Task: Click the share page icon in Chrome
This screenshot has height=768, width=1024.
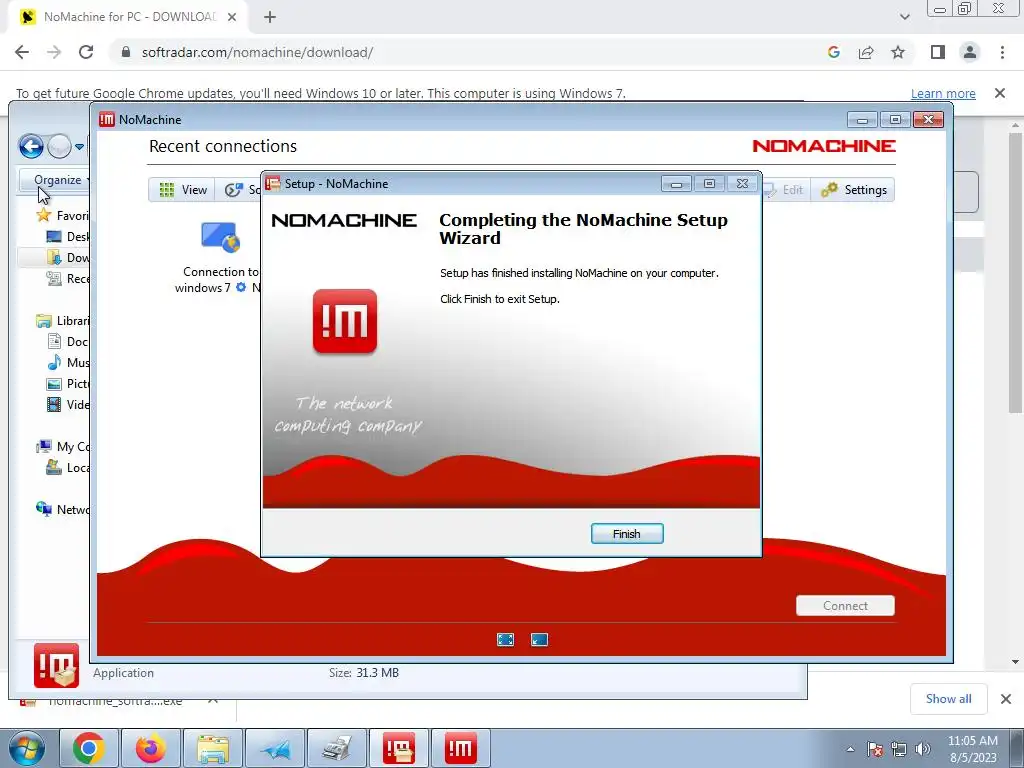Action: point(866,52)
